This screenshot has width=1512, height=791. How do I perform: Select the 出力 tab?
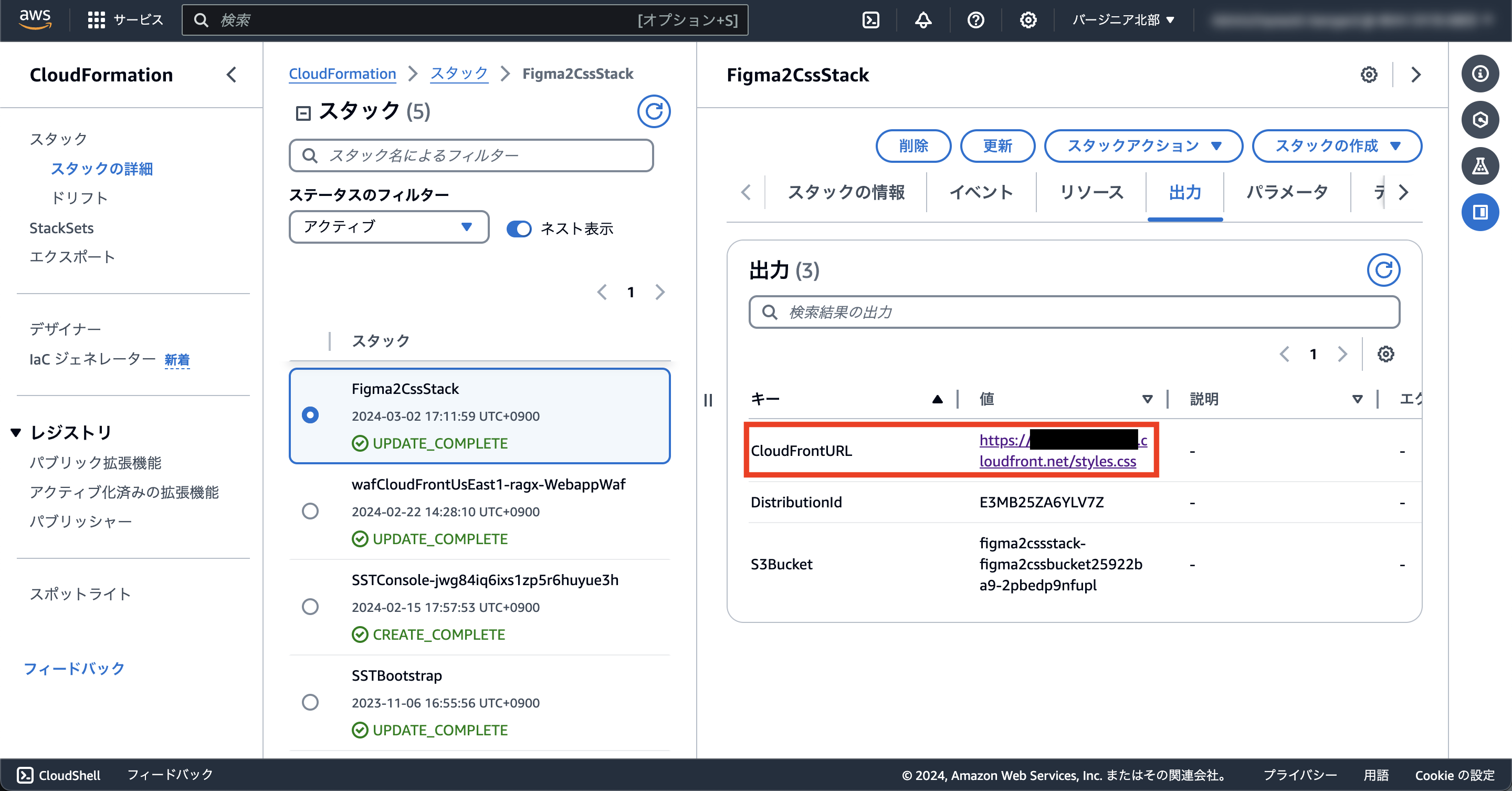pyautogui.click(x=1185, y=193)
